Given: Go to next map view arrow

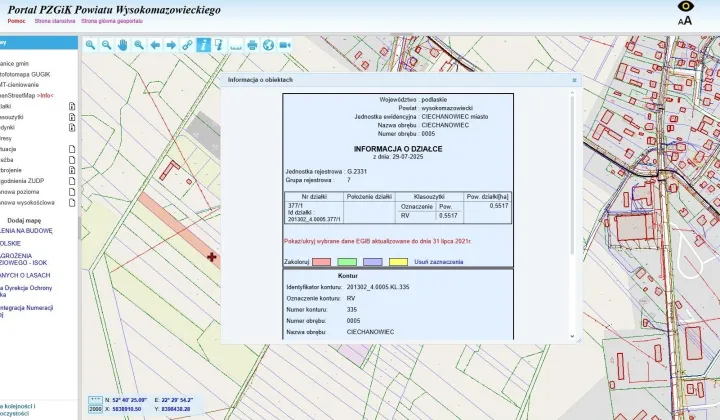Looking at the screenshot, I should tap(171, 45).
